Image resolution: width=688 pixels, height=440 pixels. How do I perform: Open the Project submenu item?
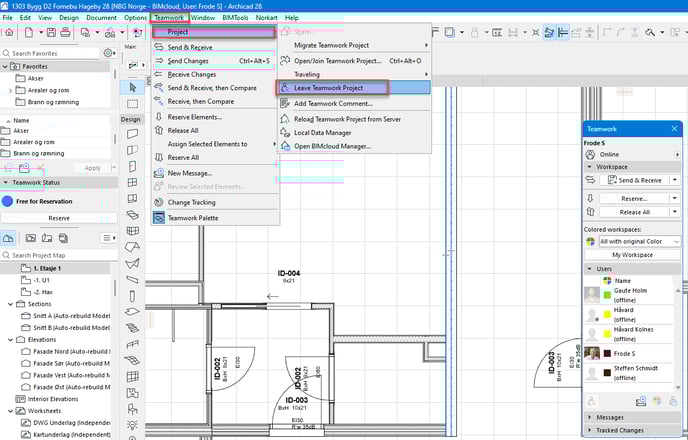point(215,32)
